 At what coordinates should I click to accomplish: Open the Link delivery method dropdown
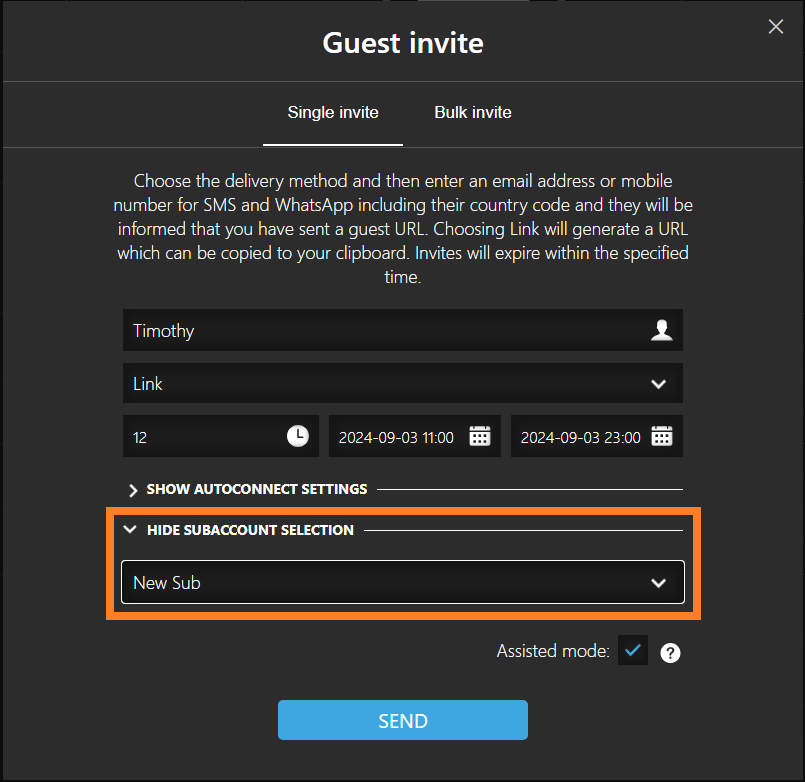pos(402,383)
